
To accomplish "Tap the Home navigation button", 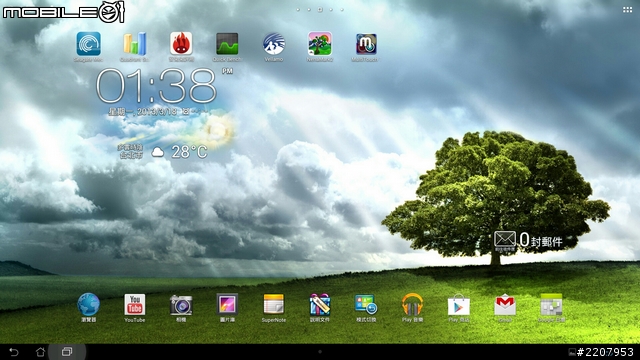I will 40,352.
